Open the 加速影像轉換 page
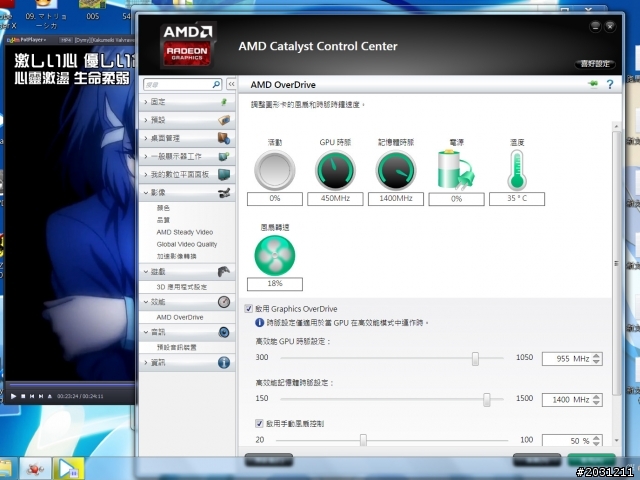Screen dimensions: 640x480 point(176,256)
